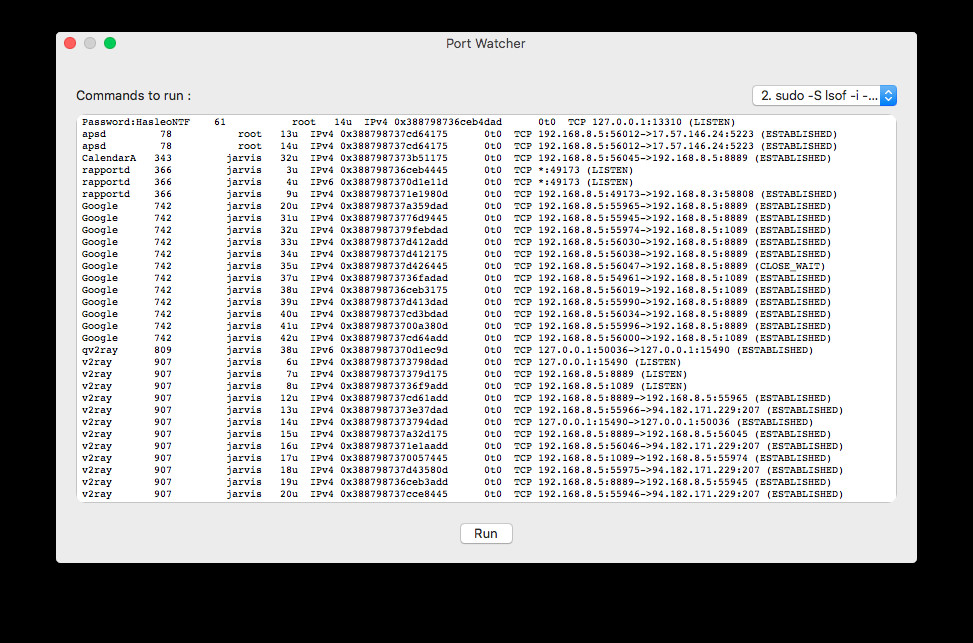This screenshot has height=643, width=973.
Task: Click the '127.0.0.1:13310 (LISTEN)' entry
Action: click(x=663, y=122)
